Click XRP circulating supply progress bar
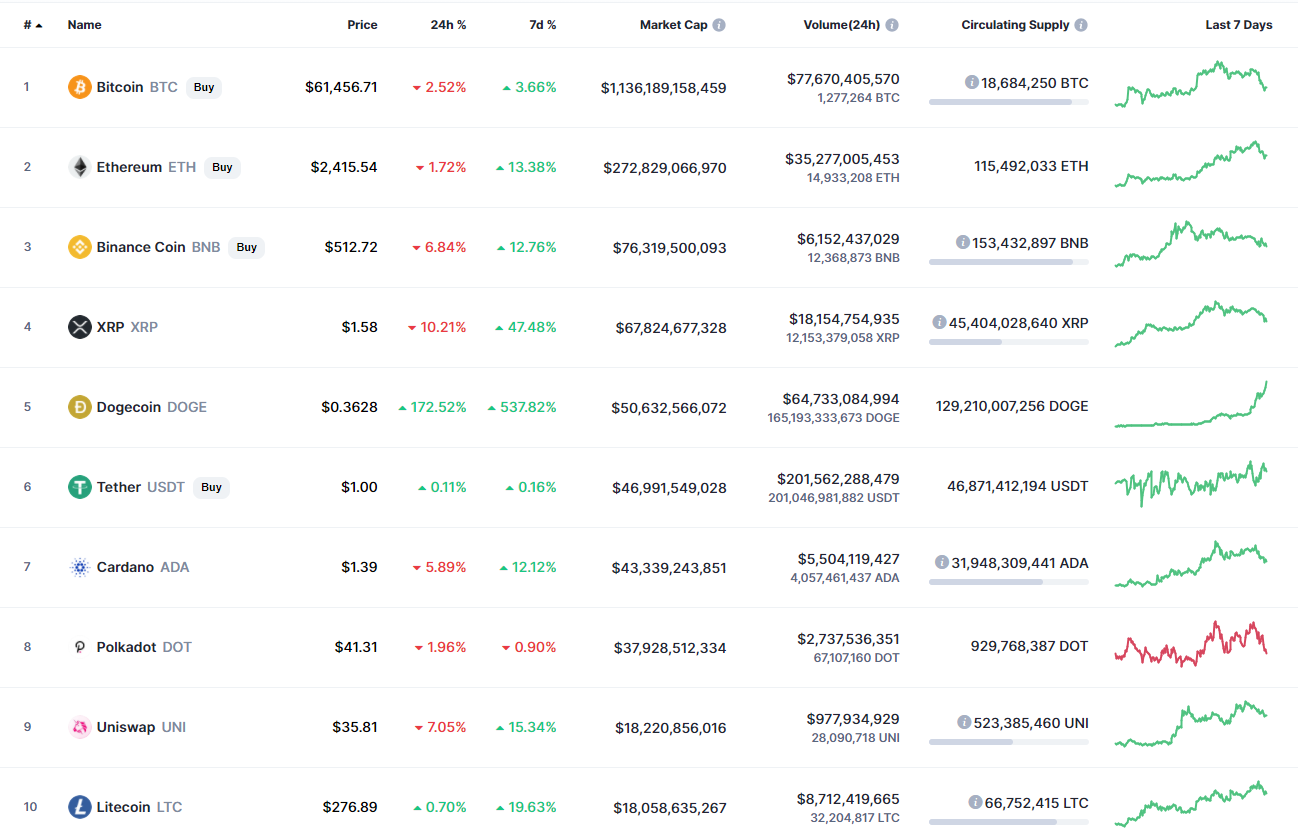 pyautogui.click(x=1009, y=342)
